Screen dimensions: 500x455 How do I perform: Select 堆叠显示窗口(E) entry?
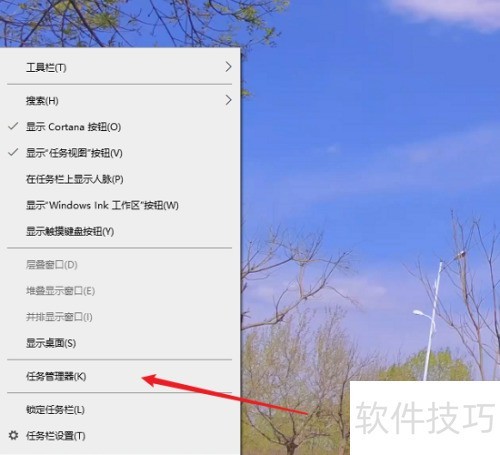(x=120, y=291)
